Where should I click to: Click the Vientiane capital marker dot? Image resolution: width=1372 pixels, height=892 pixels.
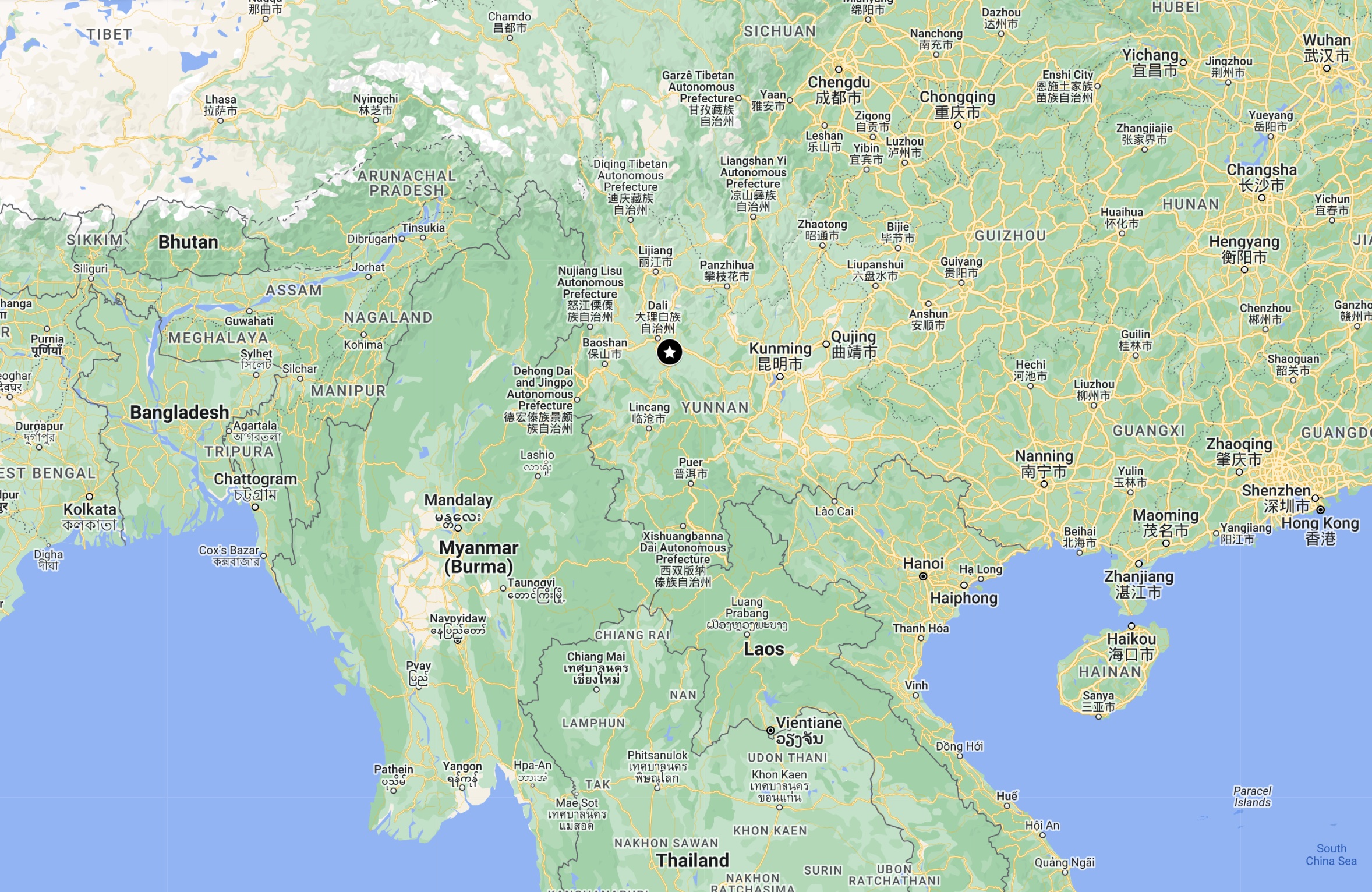[770, 730]
